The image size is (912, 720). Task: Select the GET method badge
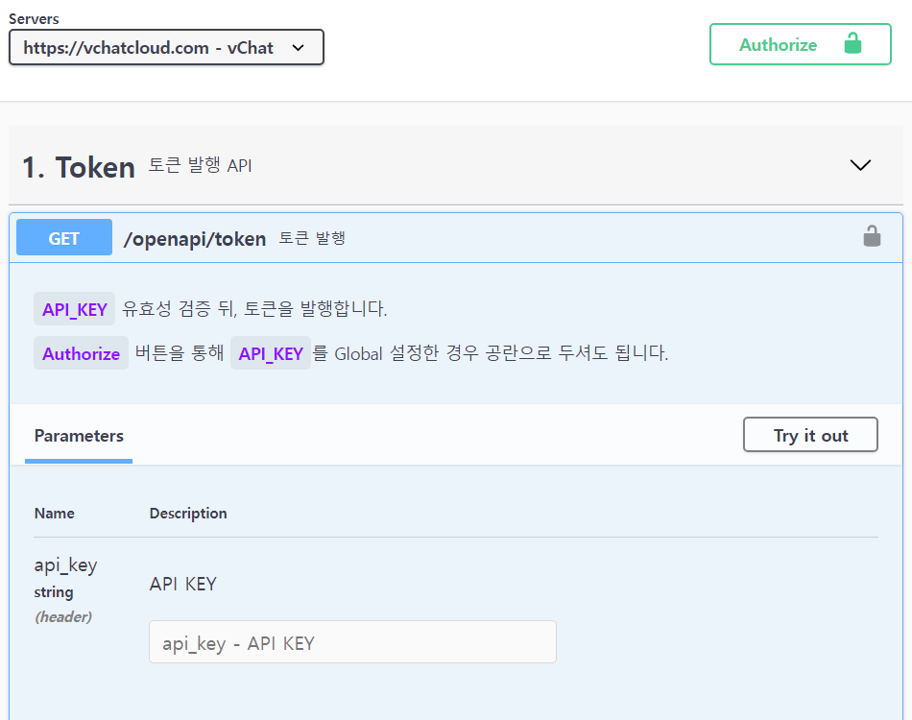coord(63,237)
